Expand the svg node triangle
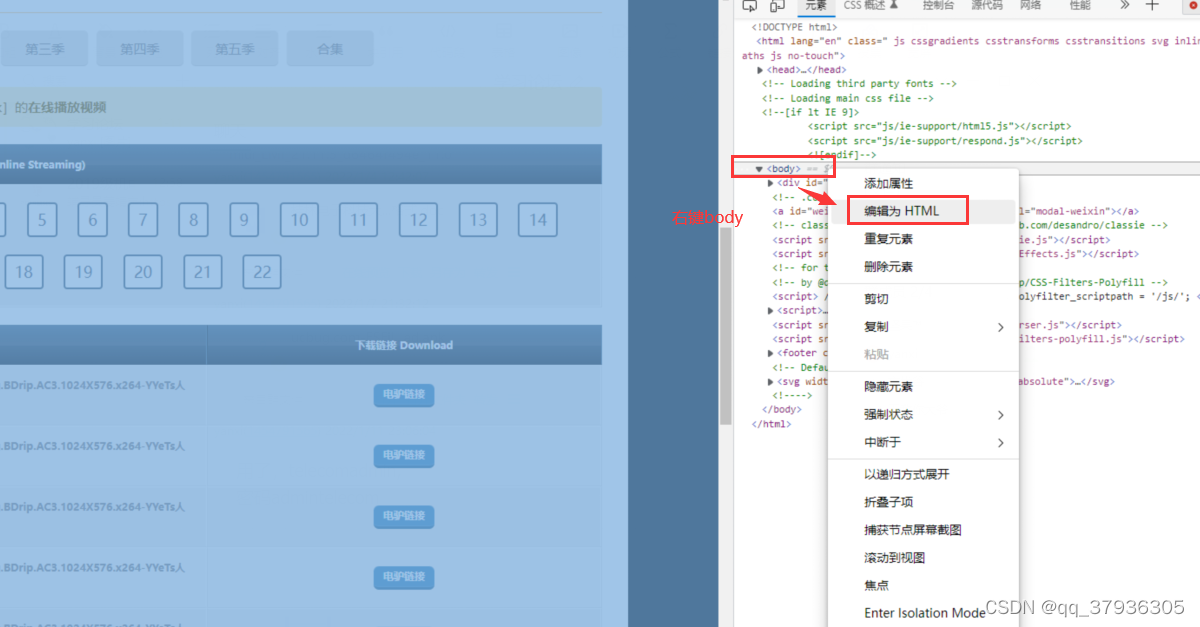1200x627 pixels. point(771,382)
